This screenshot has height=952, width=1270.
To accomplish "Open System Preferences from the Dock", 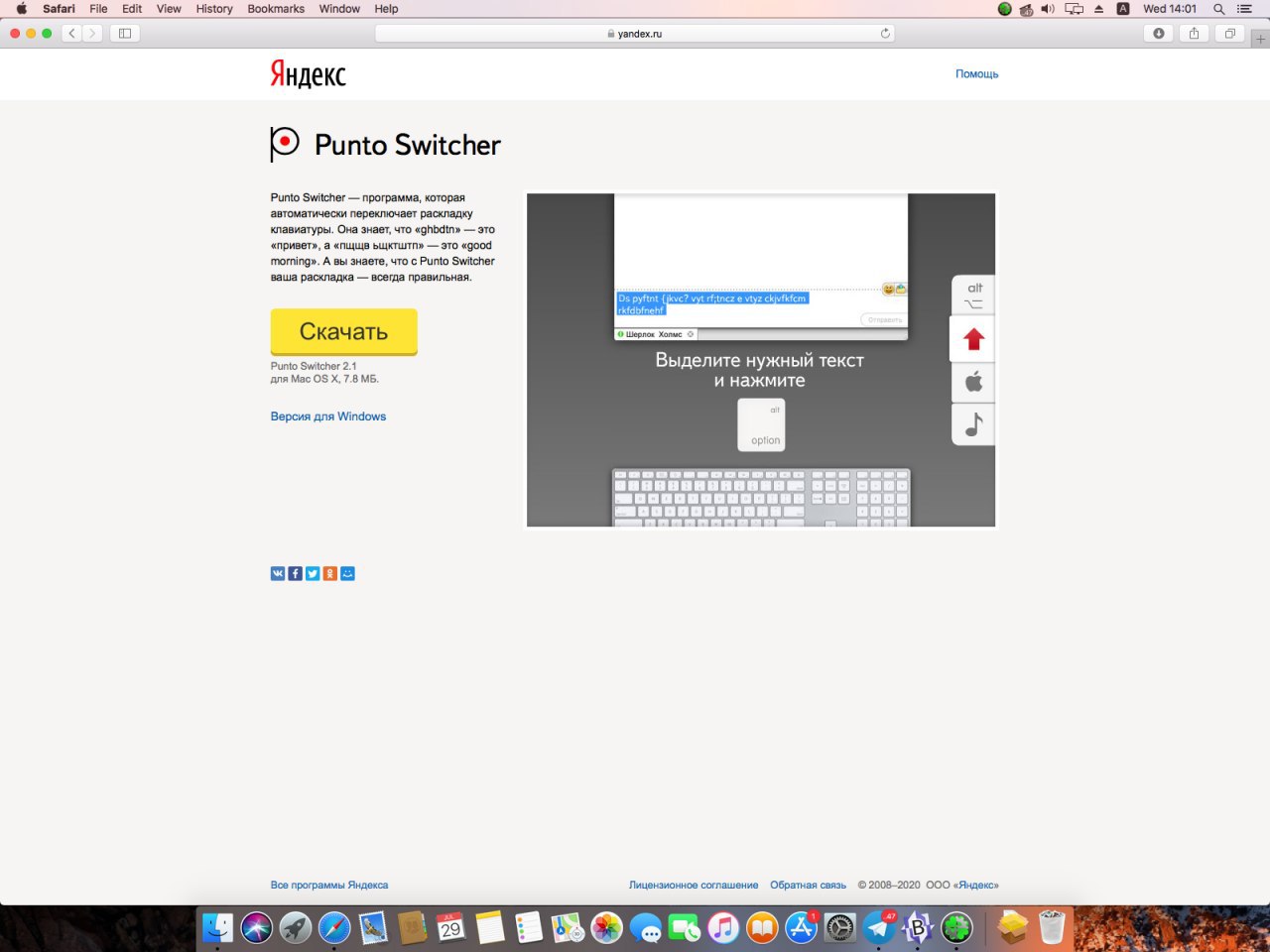I will click(x=839, y=928).
